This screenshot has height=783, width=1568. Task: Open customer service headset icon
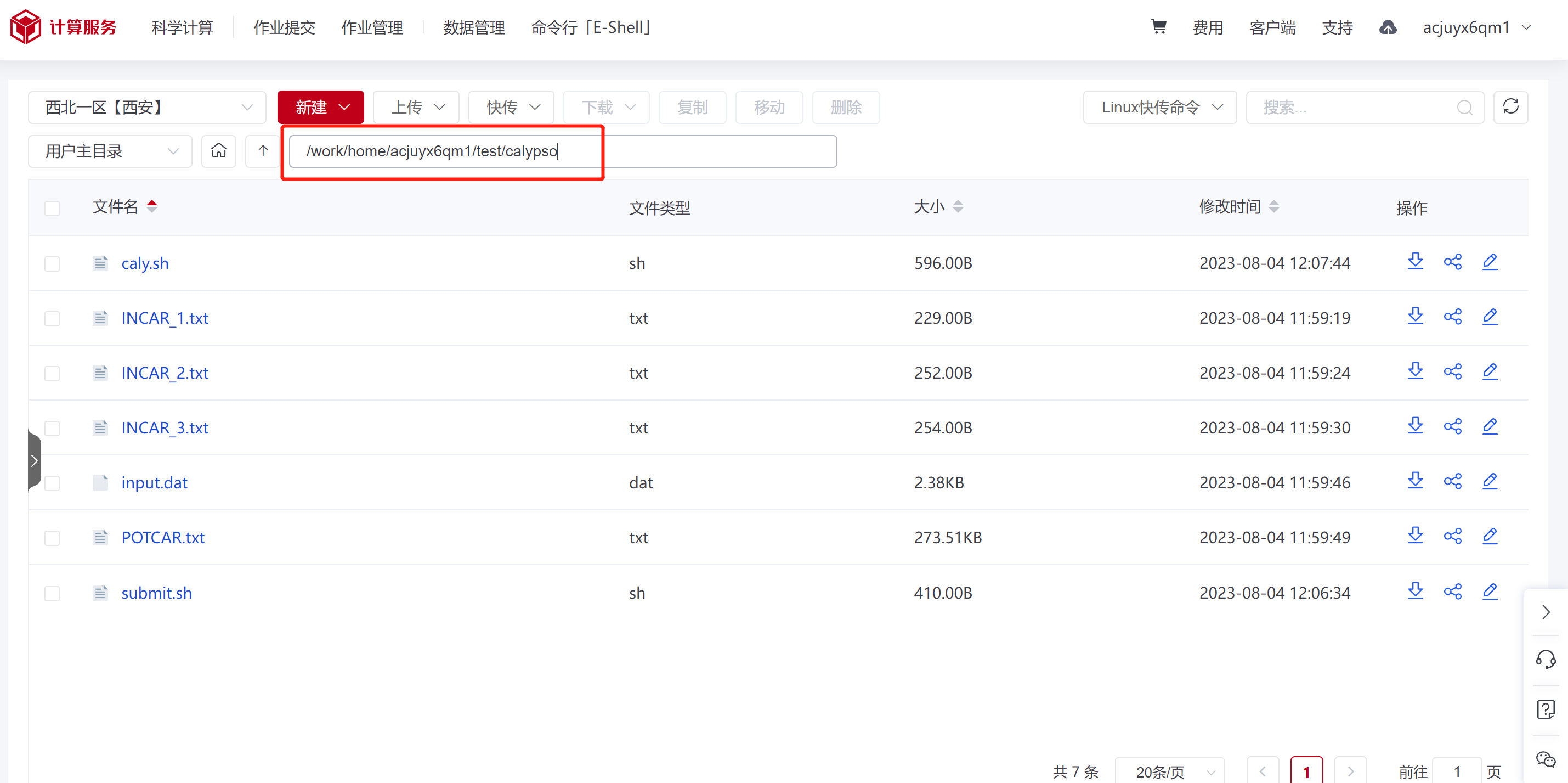click(1546, 660)
